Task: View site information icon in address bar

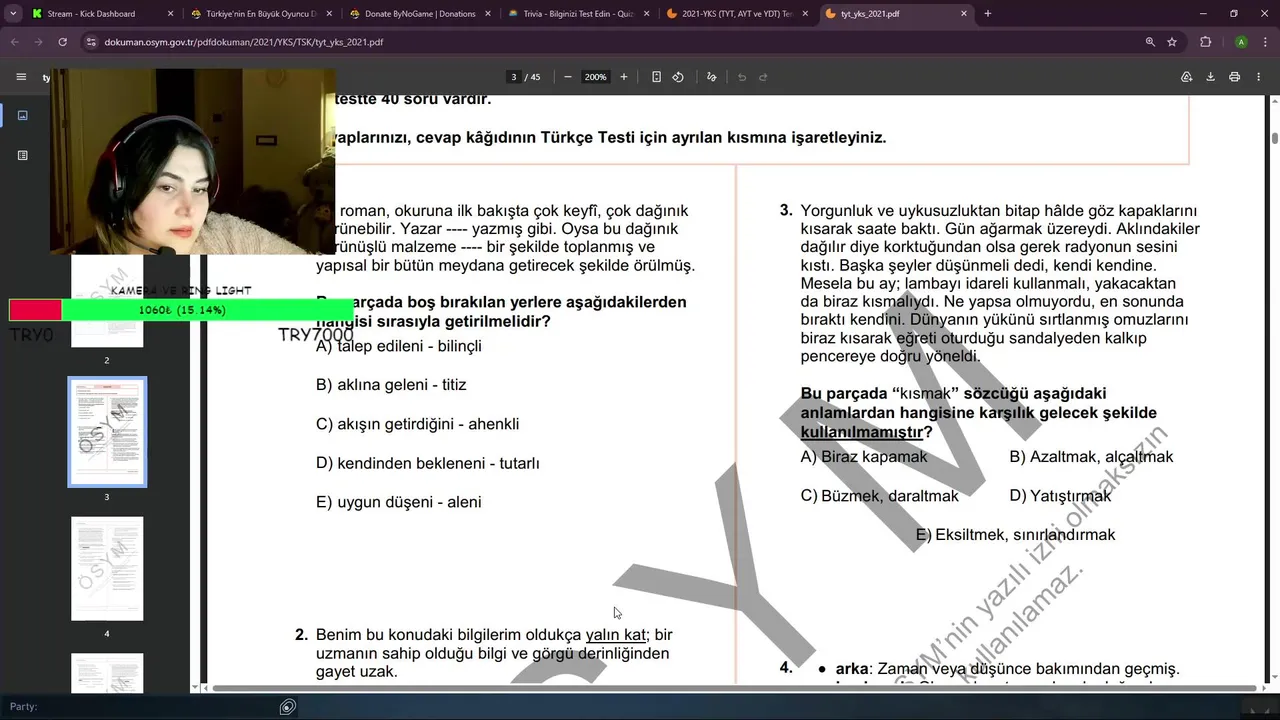Action: [x=91, y=42]
